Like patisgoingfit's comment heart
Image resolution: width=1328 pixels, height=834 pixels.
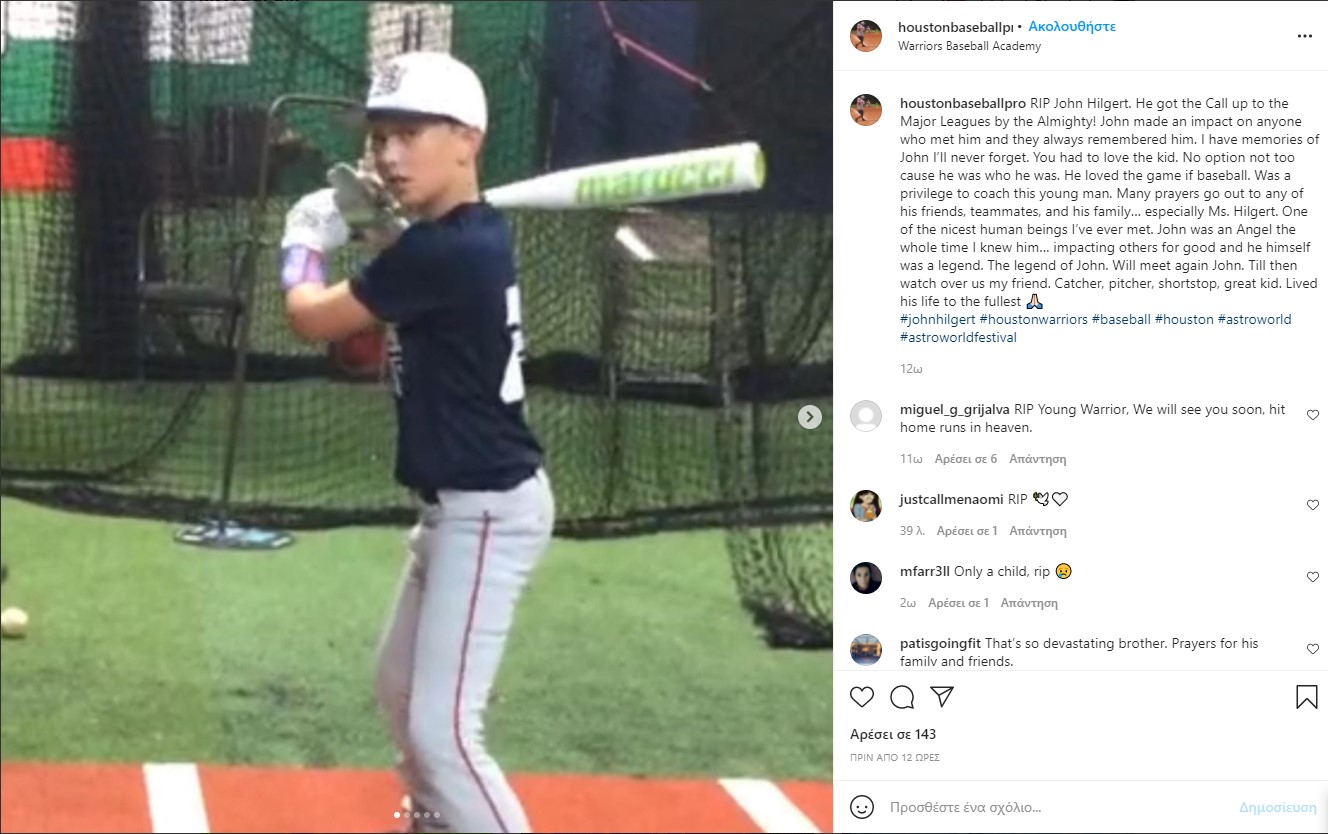(x=1313, y=649)
